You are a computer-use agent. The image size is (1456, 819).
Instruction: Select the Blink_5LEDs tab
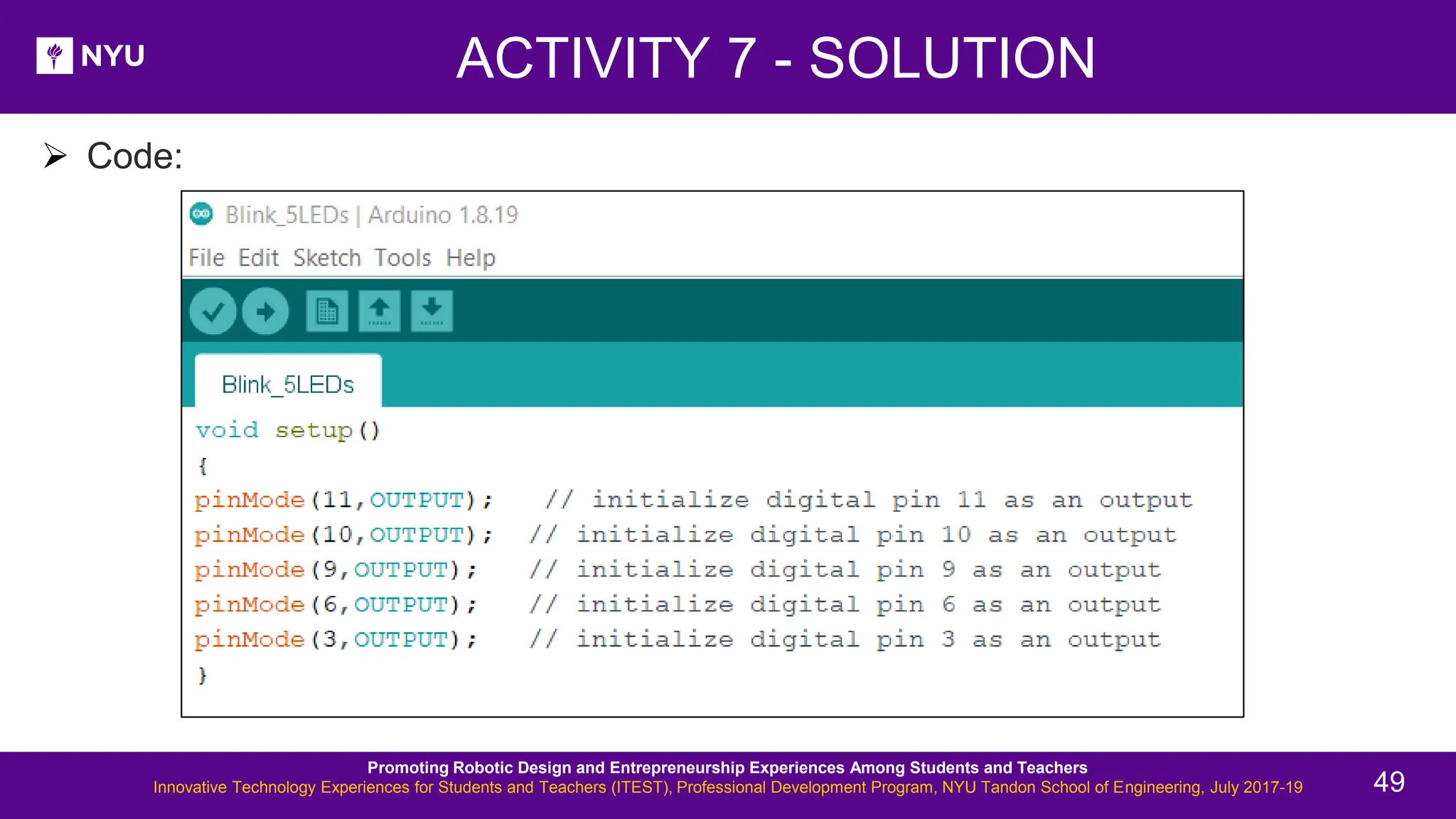pyautogui.click(x=288, y=385)
